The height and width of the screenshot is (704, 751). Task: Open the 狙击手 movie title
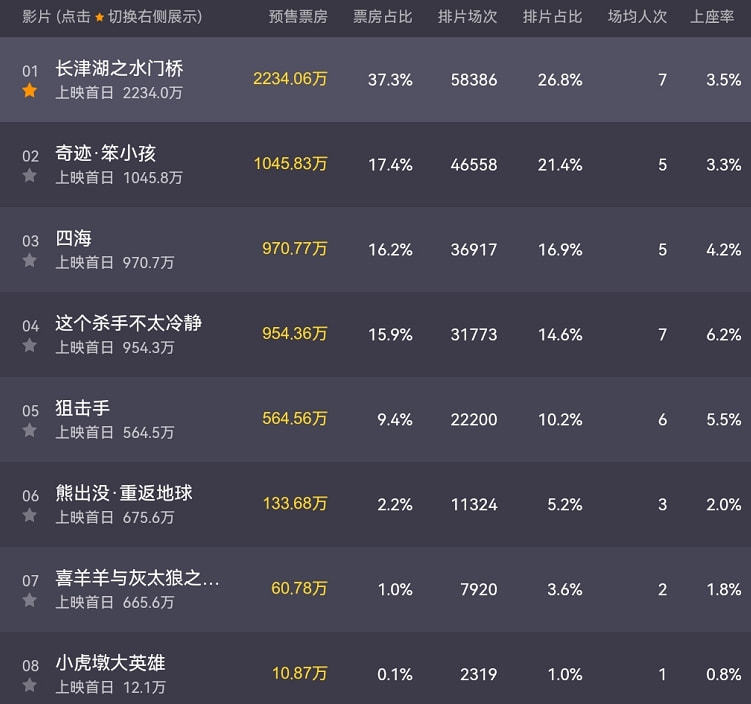pos(83,408)
